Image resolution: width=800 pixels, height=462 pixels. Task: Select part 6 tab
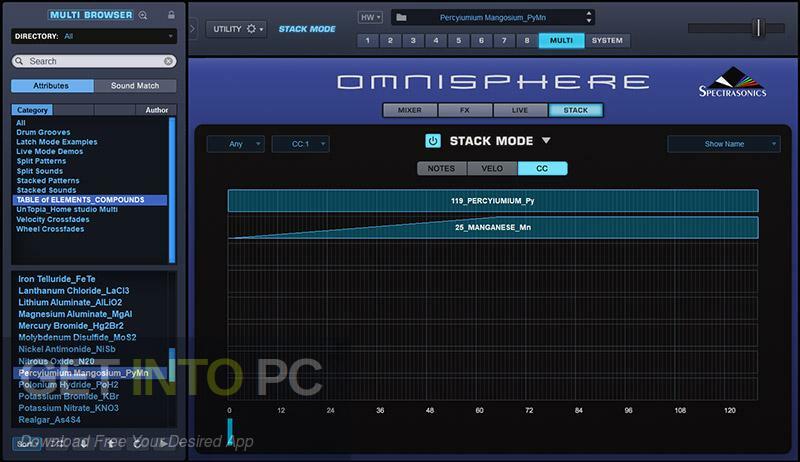coord(481,40)
